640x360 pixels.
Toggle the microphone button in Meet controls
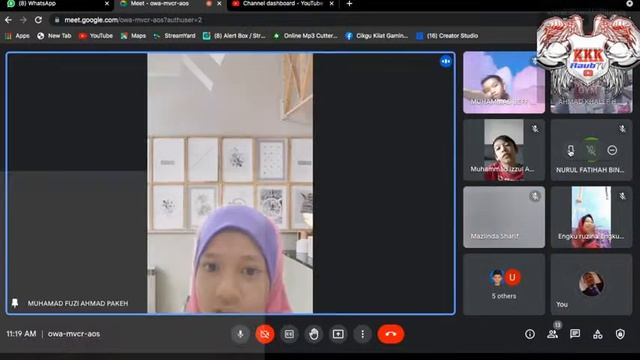click(x=240, y=334)
